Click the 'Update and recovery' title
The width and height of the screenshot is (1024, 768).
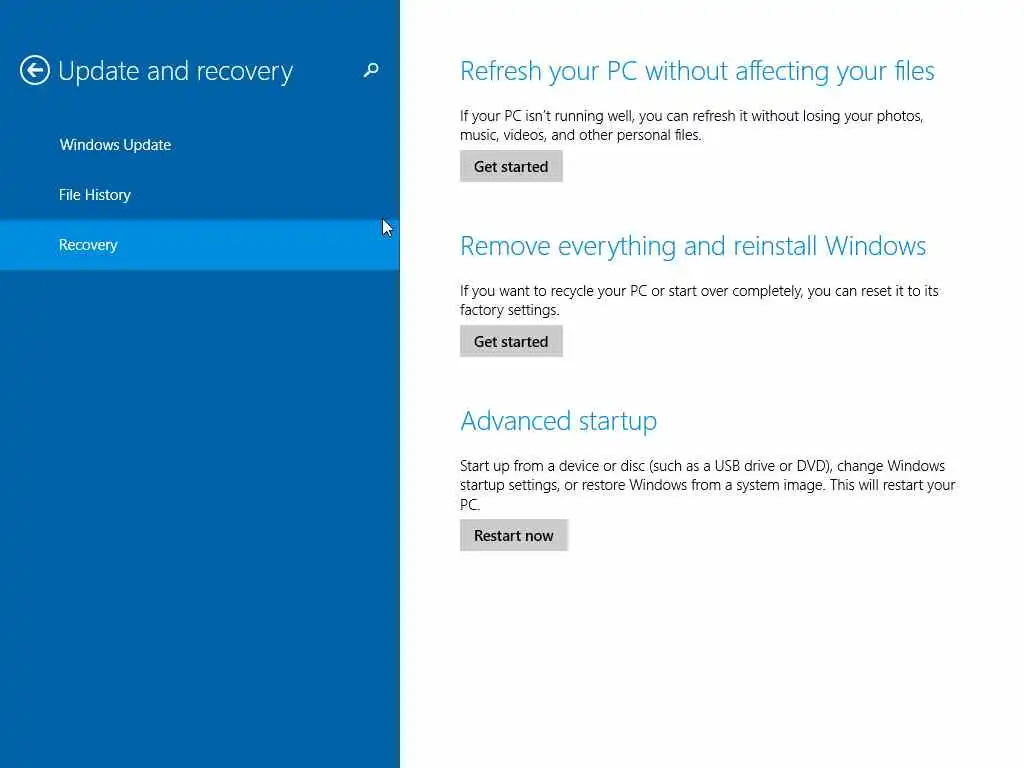[x=175, y=71]
